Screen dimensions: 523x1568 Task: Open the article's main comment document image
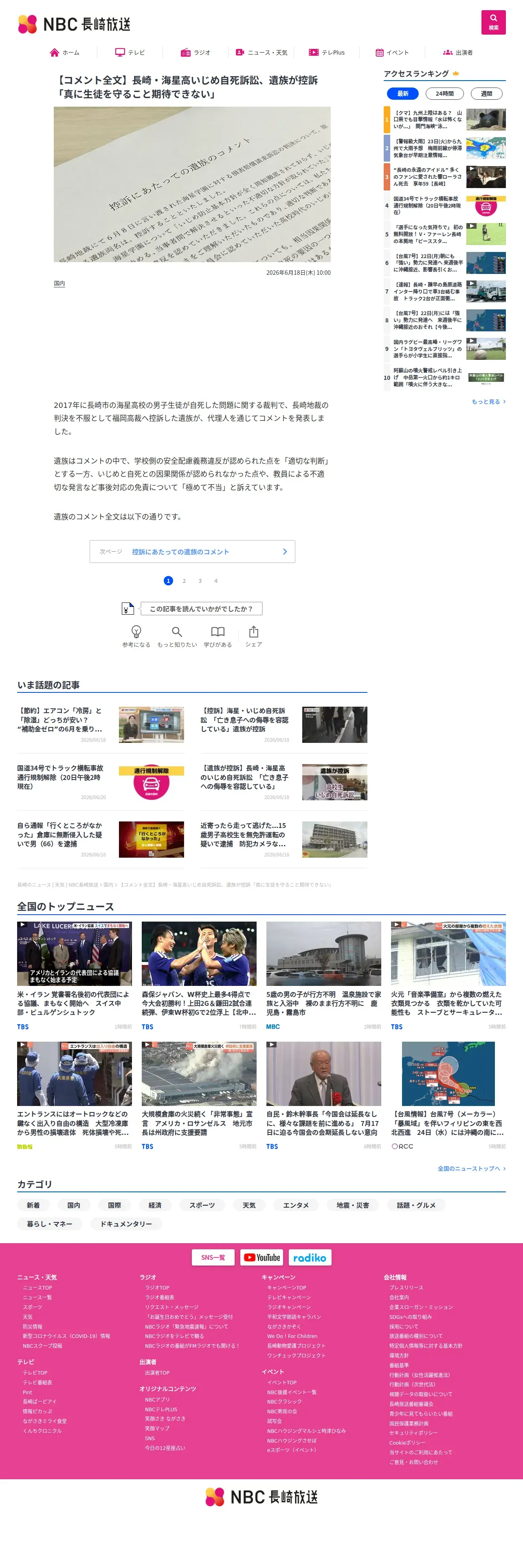pyautogui.click(x=192, y=184)
